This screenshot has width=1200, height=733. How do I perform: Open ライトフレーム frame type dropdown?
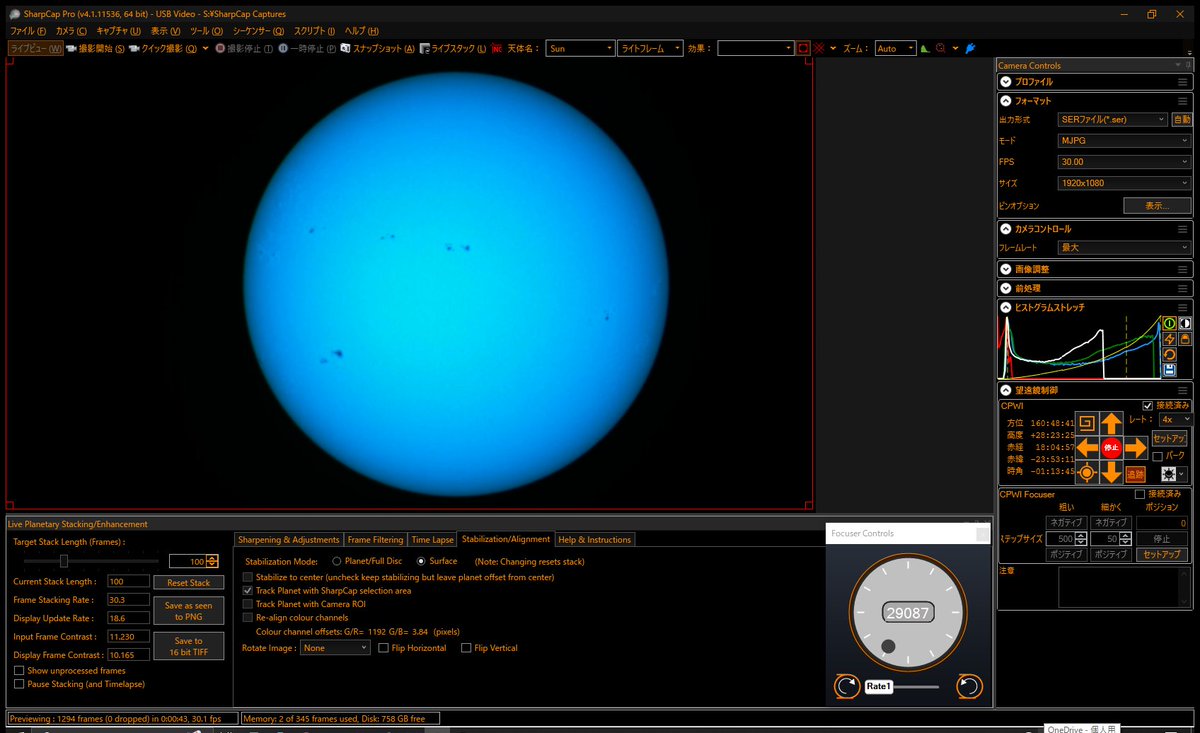click(650, 48)
